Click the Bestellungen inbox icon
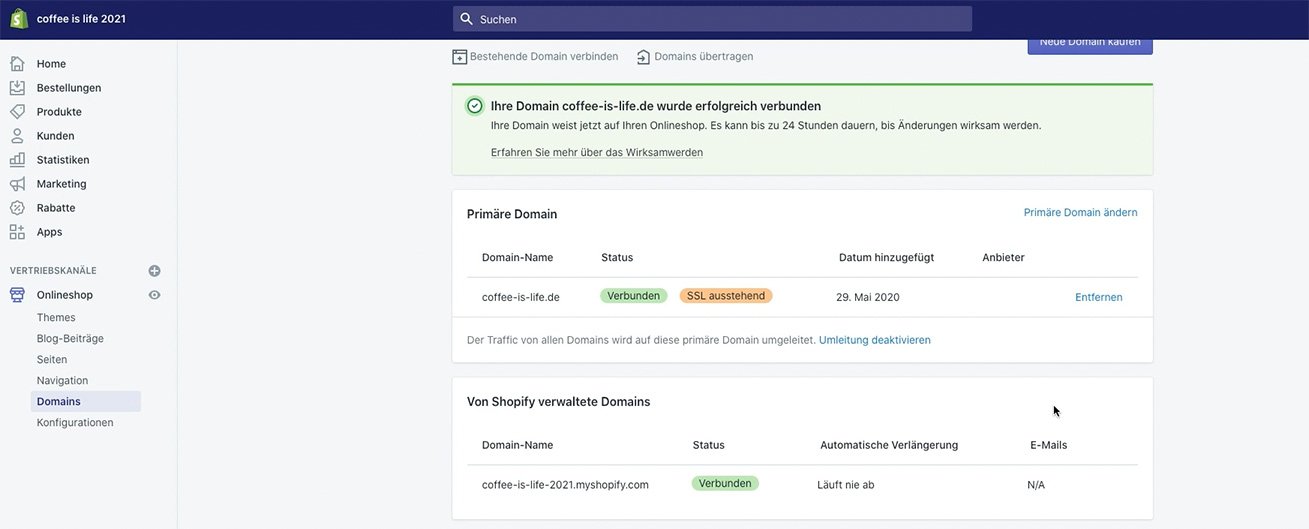Image resolution: width=1309 pixels, height=529 pixels. click(x=17, y=88)
